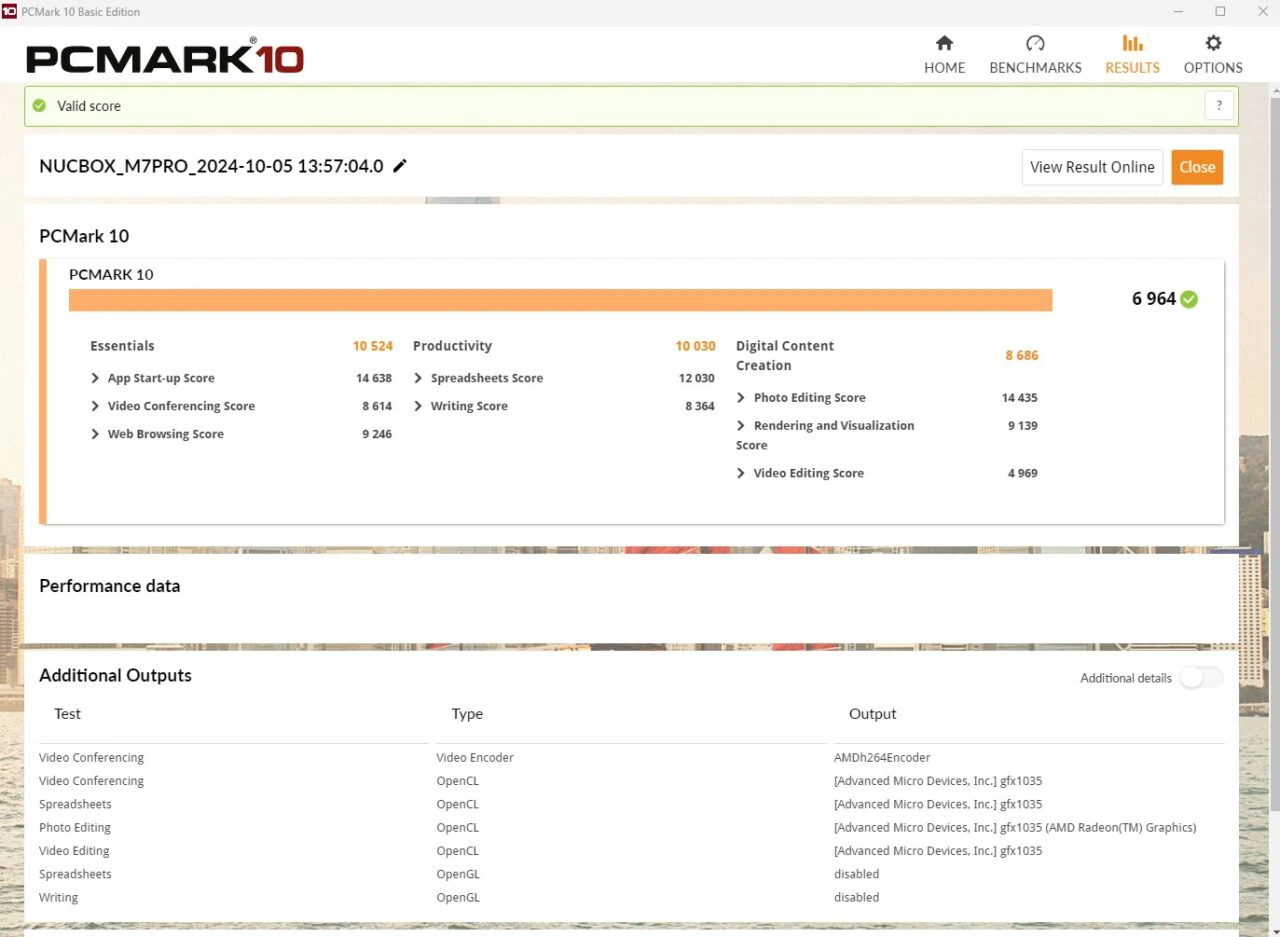Click the PCMark 10 logo
The height and width of the screenshot is (937, 1280).
coord(165,57)
